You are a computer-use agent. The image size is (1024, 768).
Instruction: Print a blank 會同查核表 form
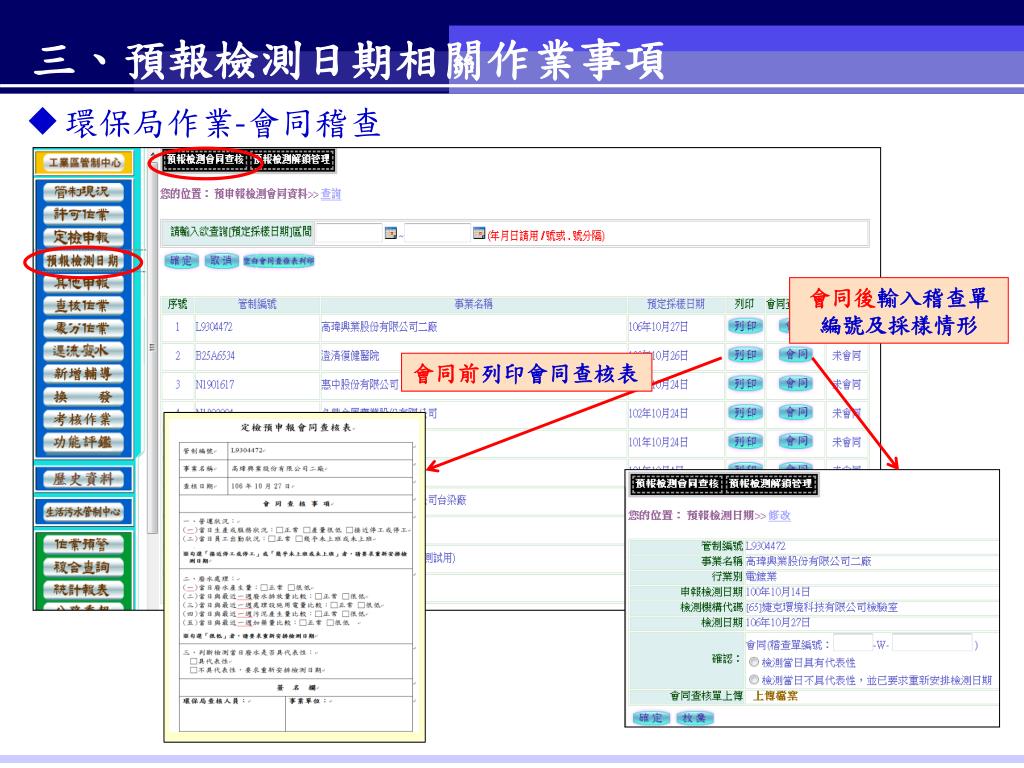coord(279,261)
